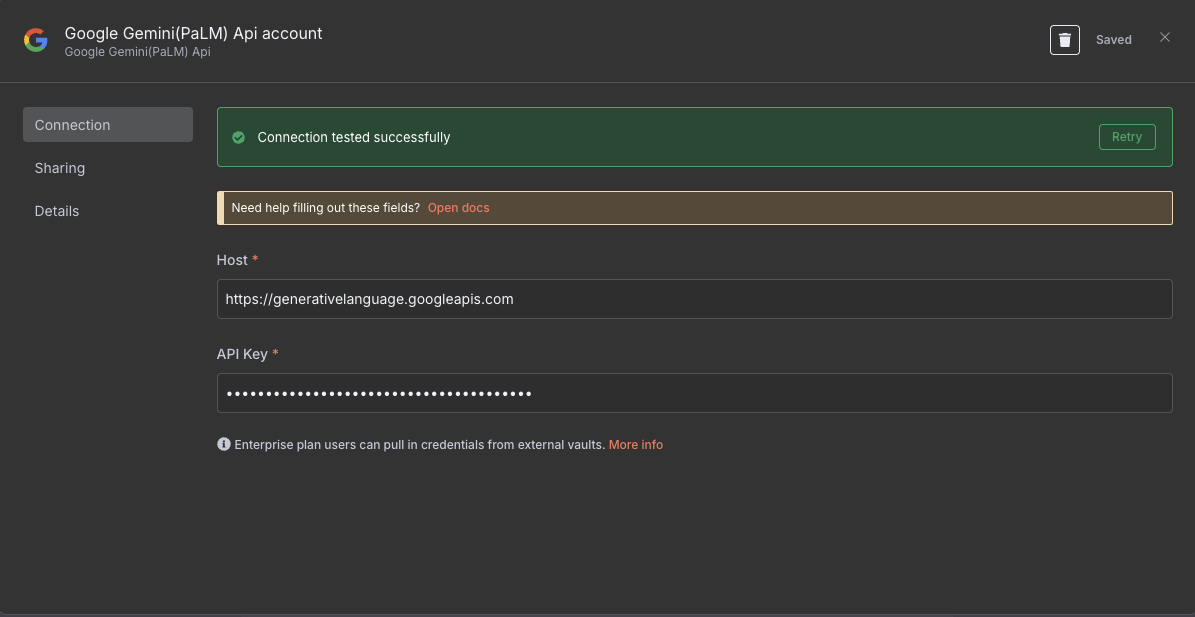The width and height of the screenshot is (1195, 617).
Task: Click the Host field label
Action: (232, 260)
